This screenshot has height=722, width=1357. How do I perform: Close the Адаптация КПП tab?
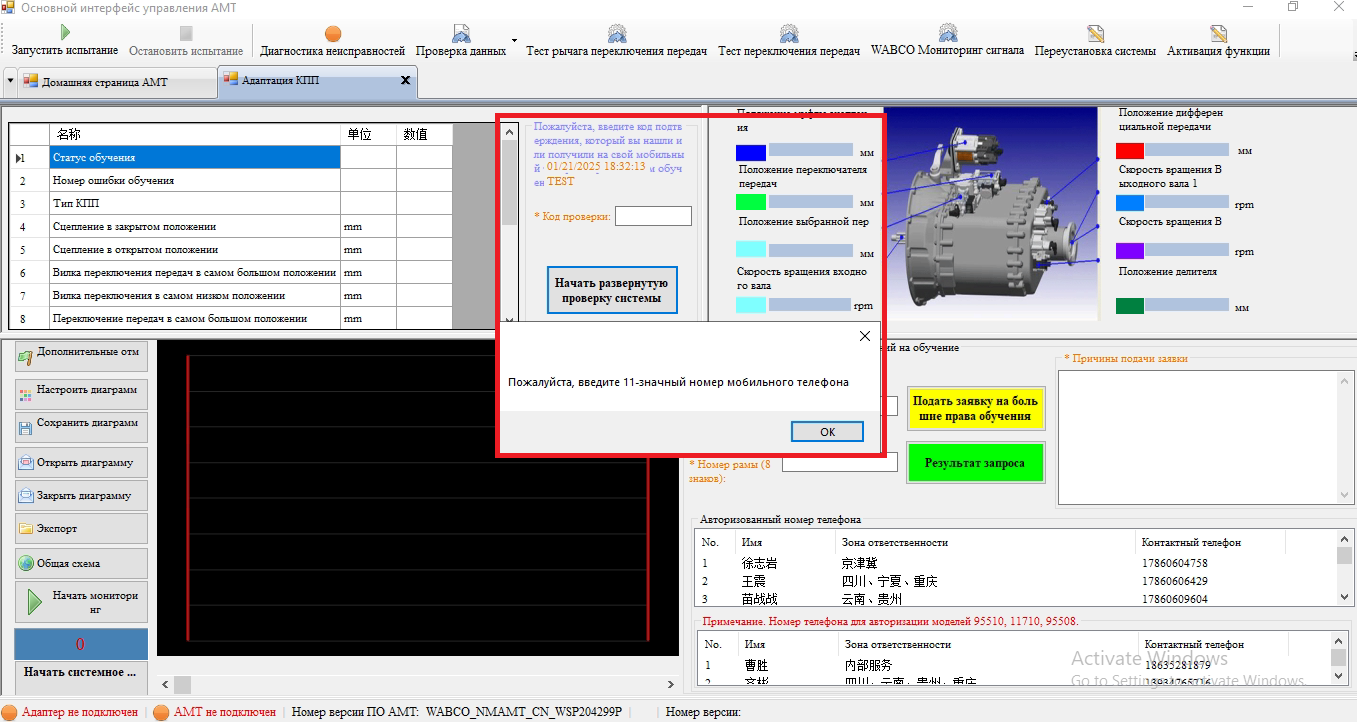click(405, 80)
